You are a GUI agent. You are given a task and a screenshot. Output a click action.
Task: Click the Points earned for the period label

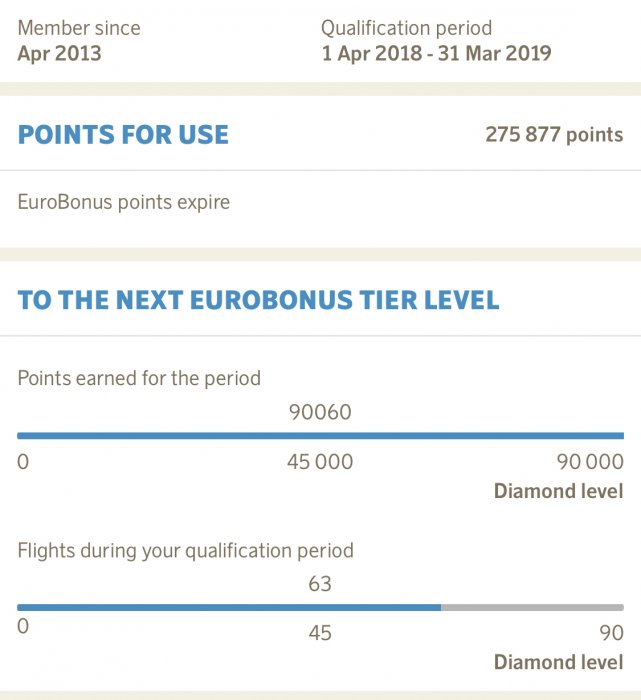point(139,379)
